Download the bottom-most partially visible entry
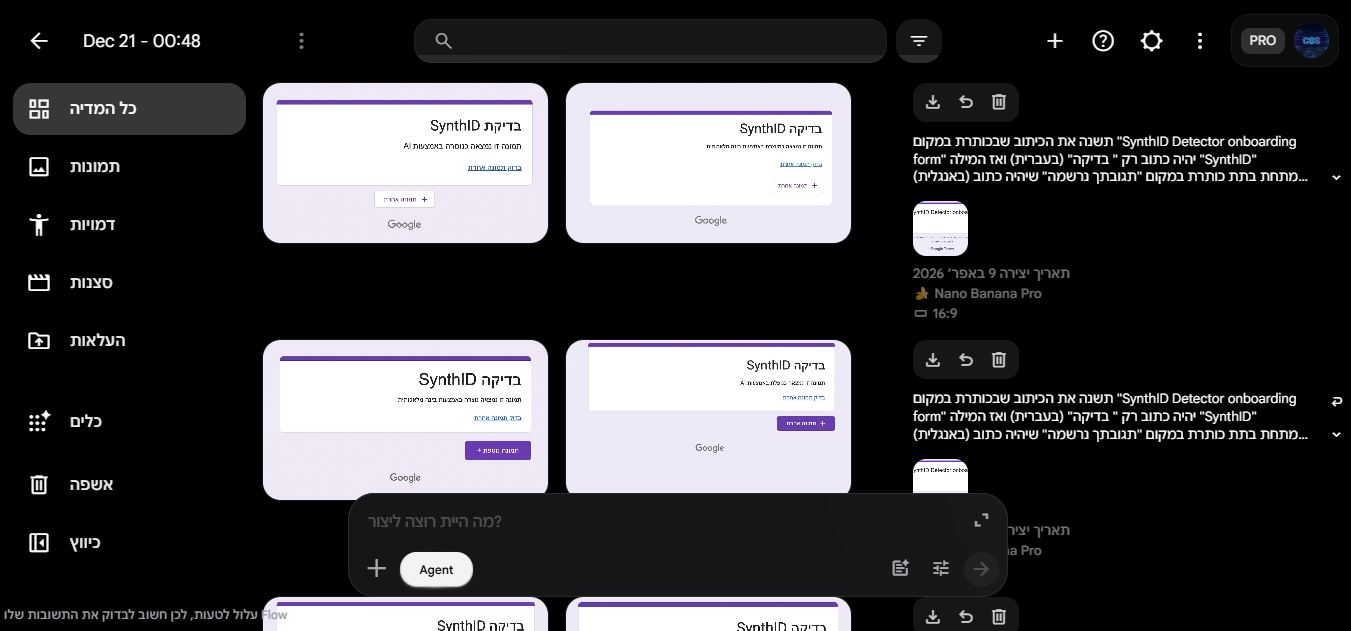 coord(933,617)
